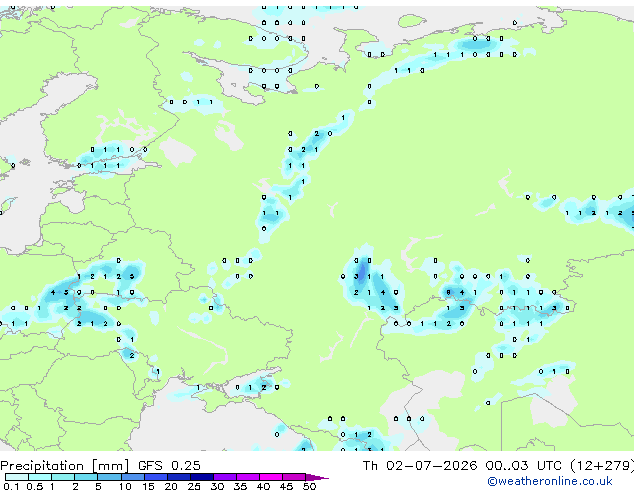Click the 'Precipitation [mm]' title text
This screenshot has height=490, width=634.
(x=65, y=466)
